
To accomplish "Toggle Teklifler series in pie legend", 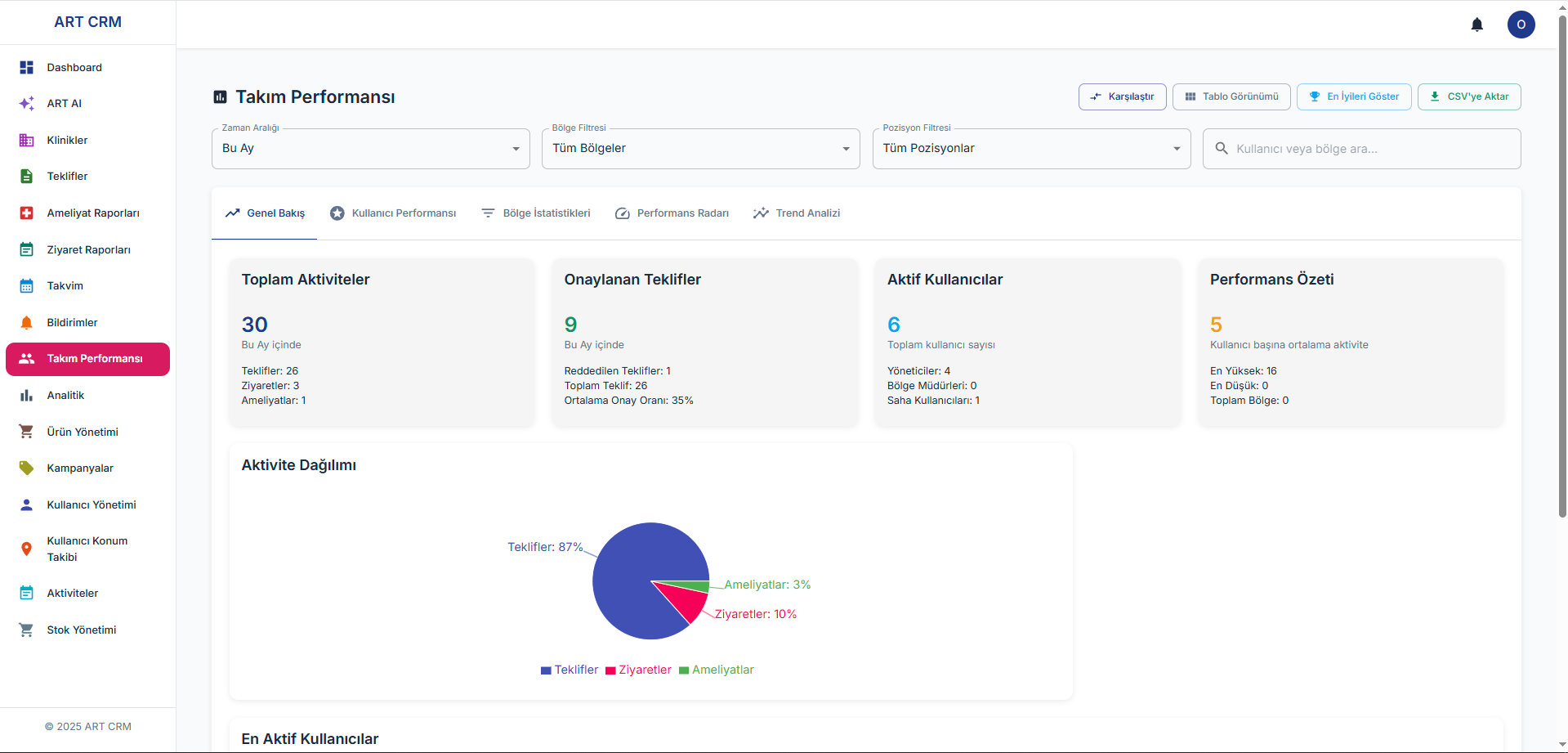I will click(570, 670).
